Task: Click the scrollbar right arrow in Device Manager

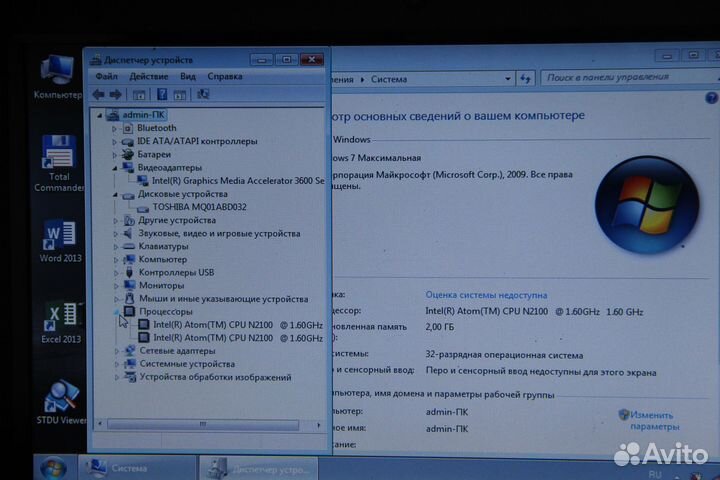Action: (319, 425)
